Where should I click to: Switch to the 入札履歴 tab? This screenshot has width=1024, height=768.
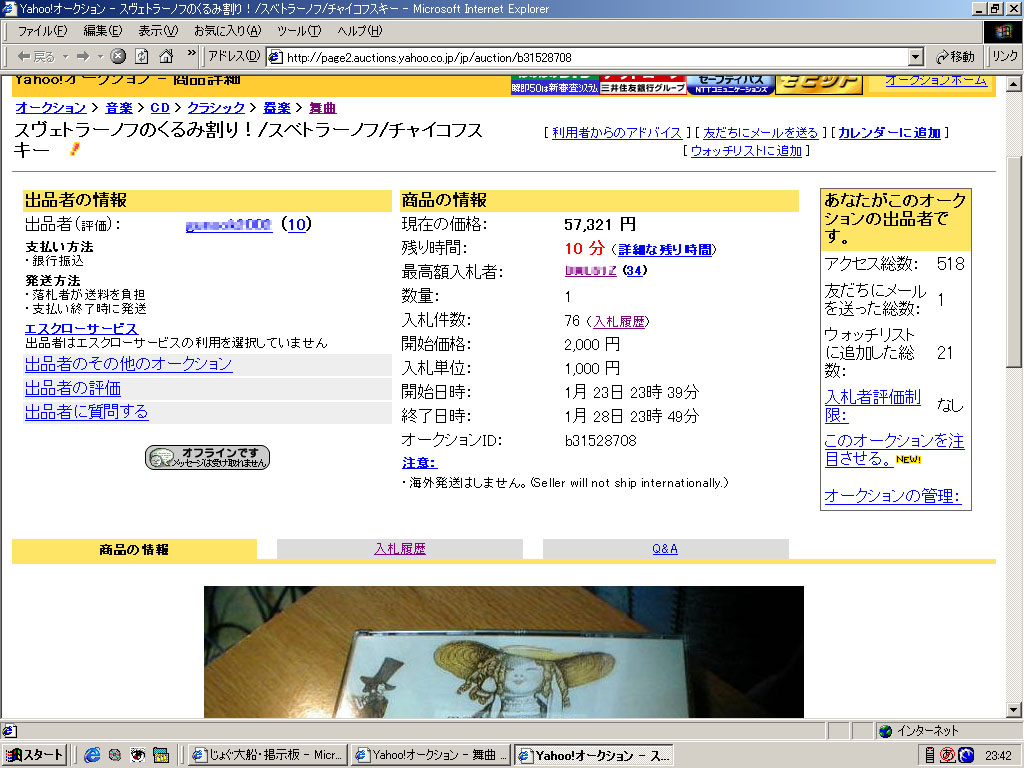(400, 549)
